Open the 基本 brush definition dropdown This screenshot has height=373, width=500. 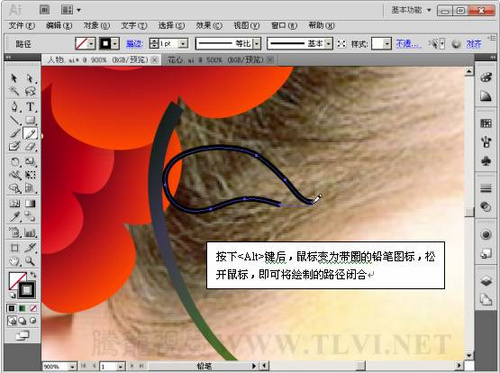(x=328, y=44)
